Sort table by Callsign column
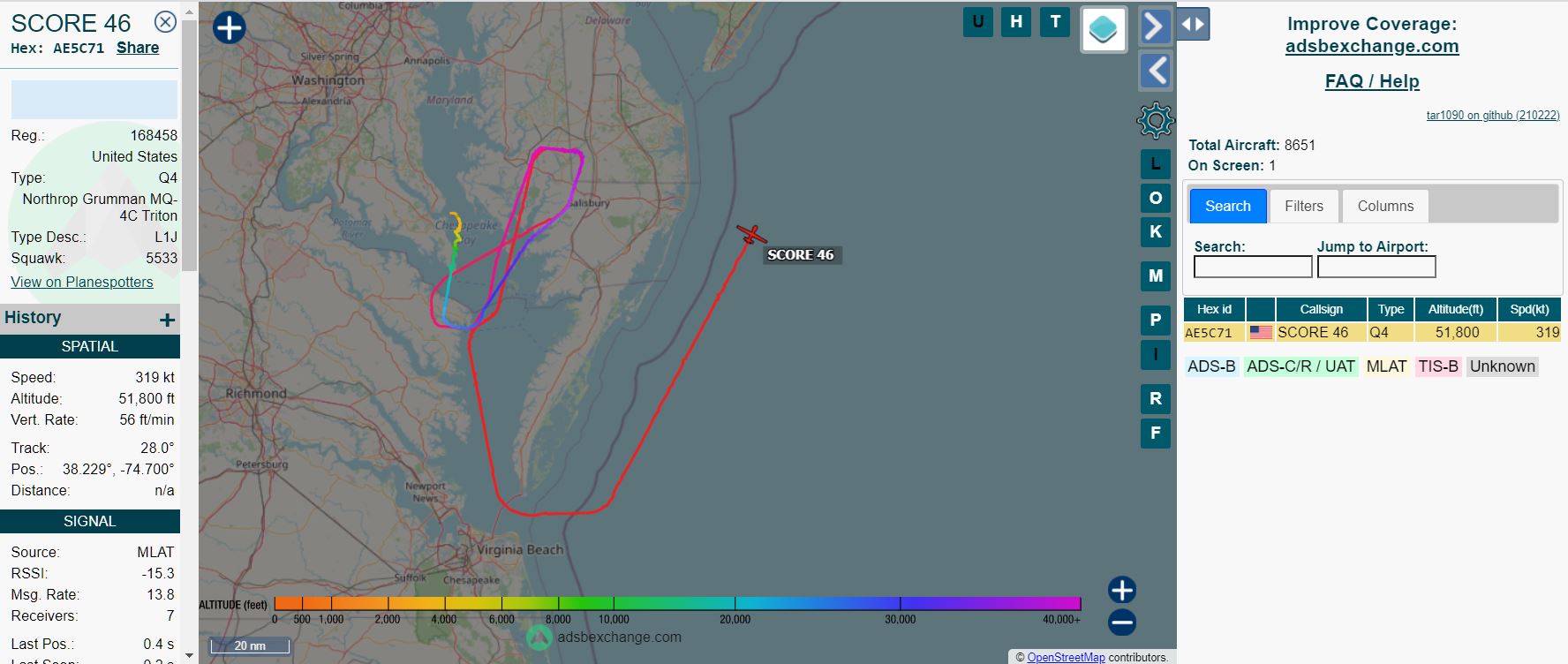Viewport: 1568px width, 664px height. pos(1321,309)
